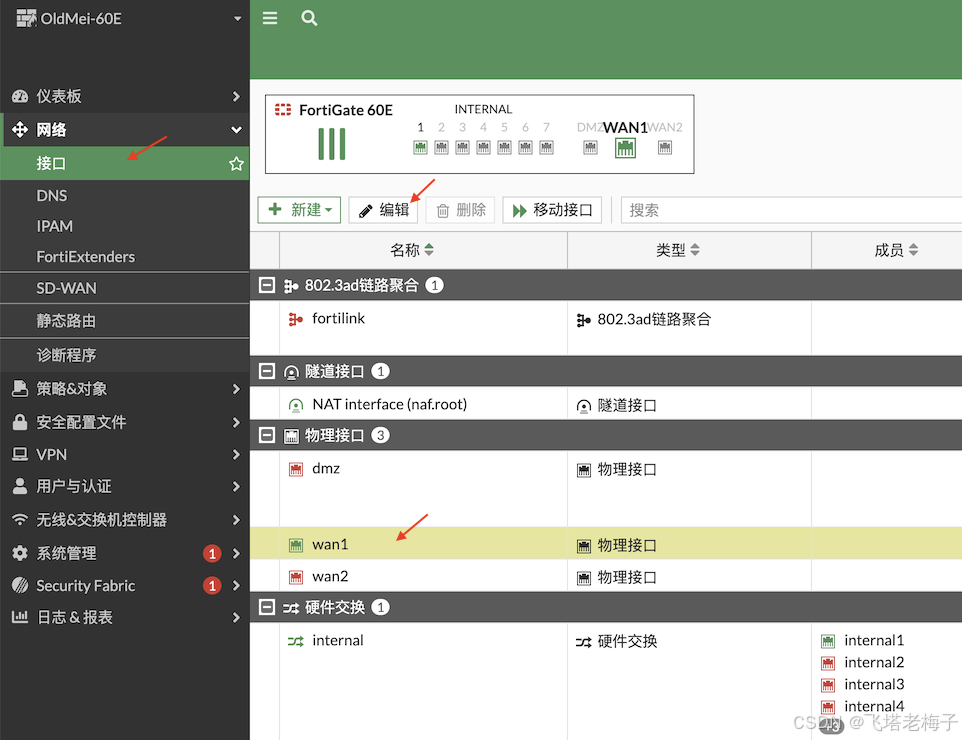Screen dimensions: 962x740
Task: Expand the 系统管理 menu chevron
Action: click(236, 553)
